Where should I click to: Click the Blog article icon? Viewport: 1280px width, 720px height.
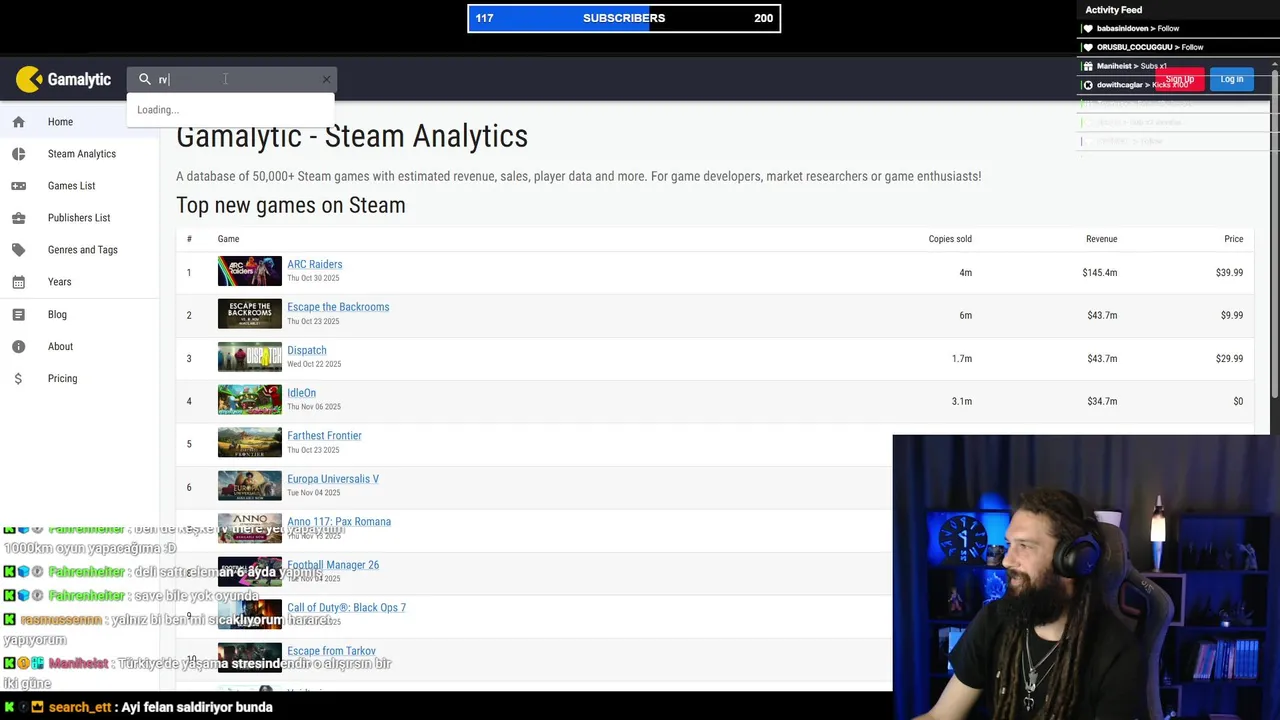(18, 314)
